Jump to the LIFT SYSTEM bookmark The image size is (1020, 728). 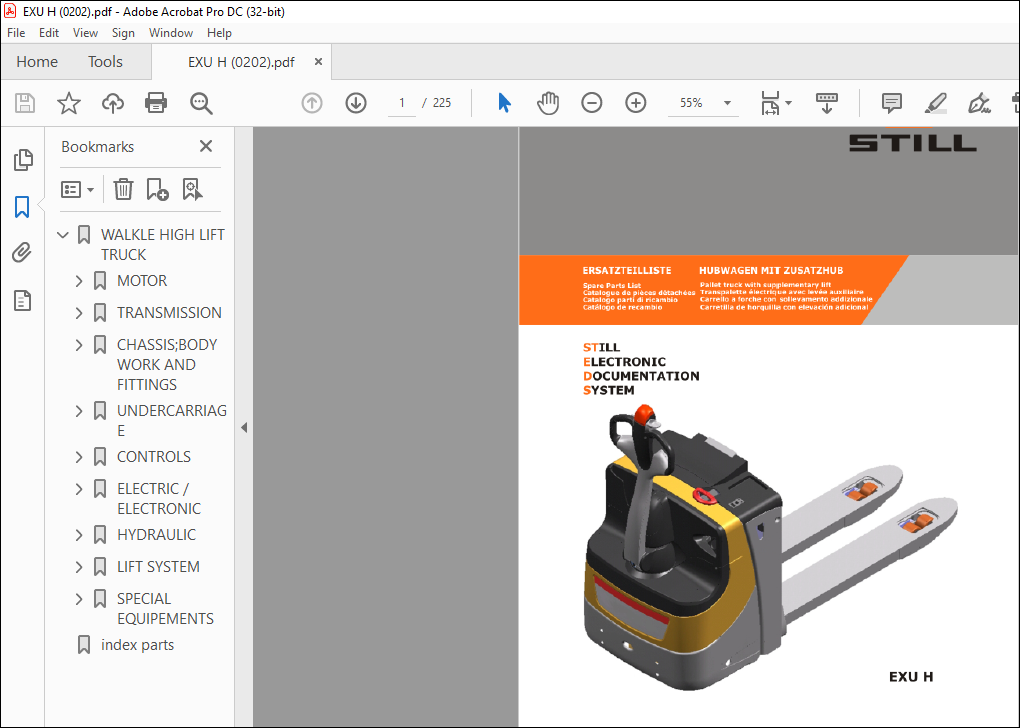point(158,567)
